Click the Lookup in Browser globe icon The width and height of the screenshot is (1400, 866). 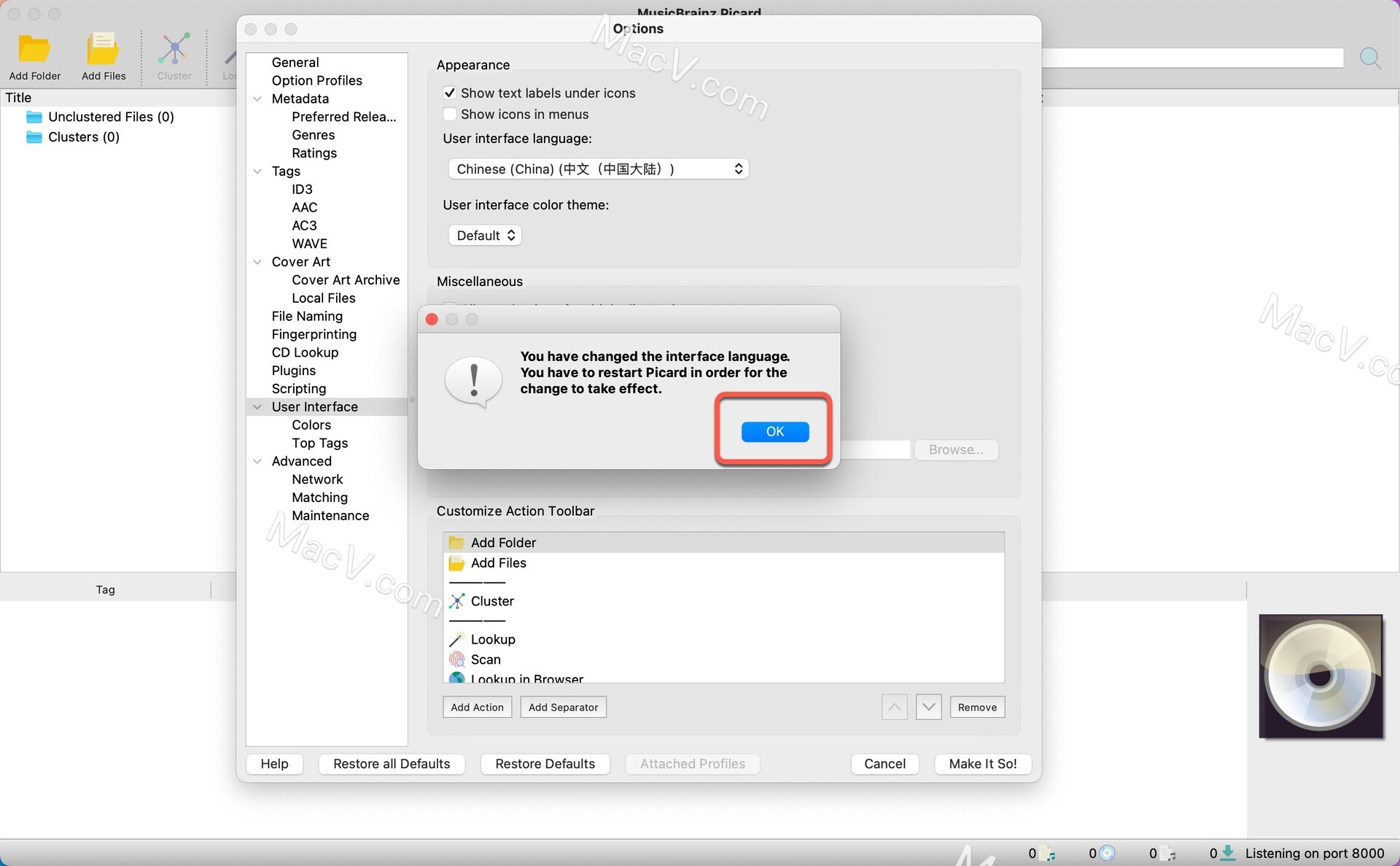click(x=456, y=678)
